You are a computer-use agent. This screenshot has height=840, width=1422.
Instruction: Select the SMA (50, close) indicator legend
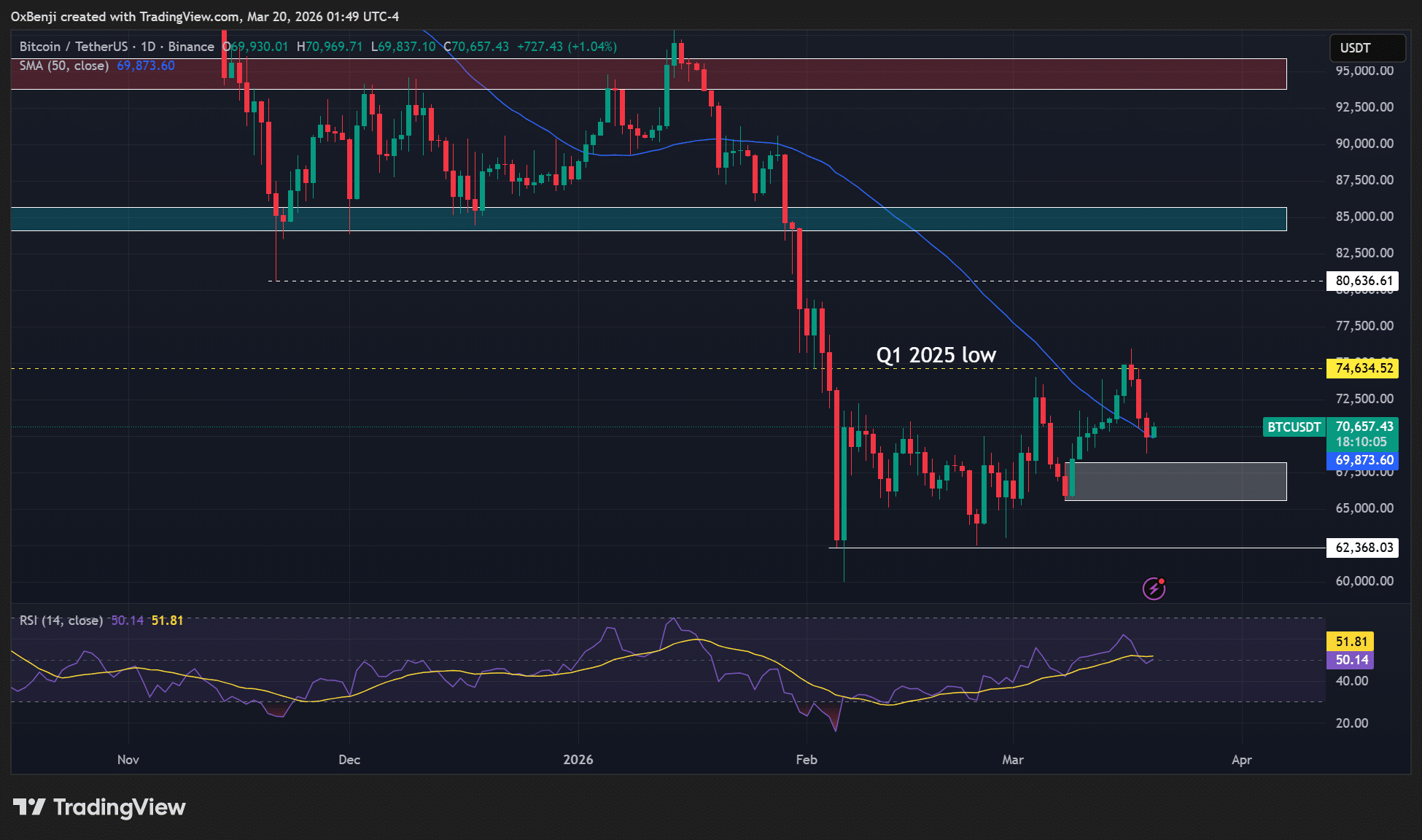point(64,66)
